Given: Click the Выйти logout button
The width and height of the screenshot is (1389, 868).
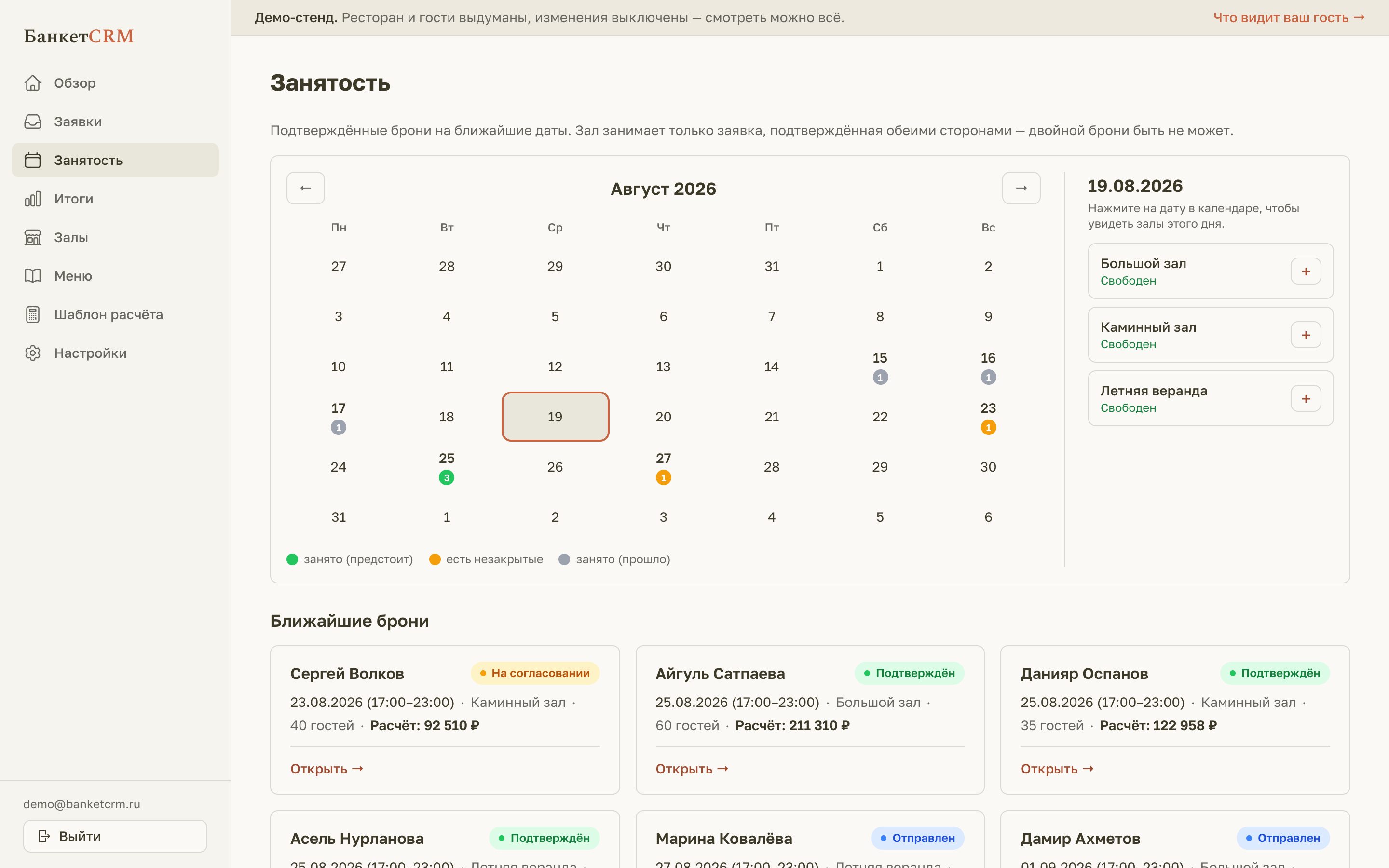Looking at the screenshot, I should (115, 836).
